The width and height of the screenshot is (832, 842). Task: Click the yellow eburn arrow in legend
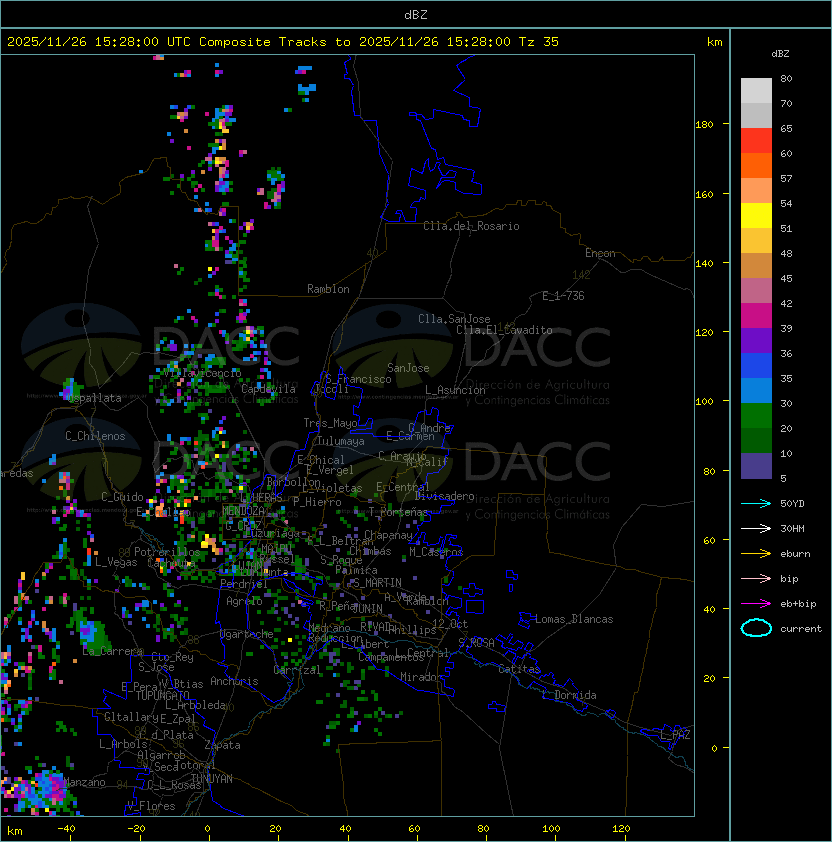(x=756, y=553)
